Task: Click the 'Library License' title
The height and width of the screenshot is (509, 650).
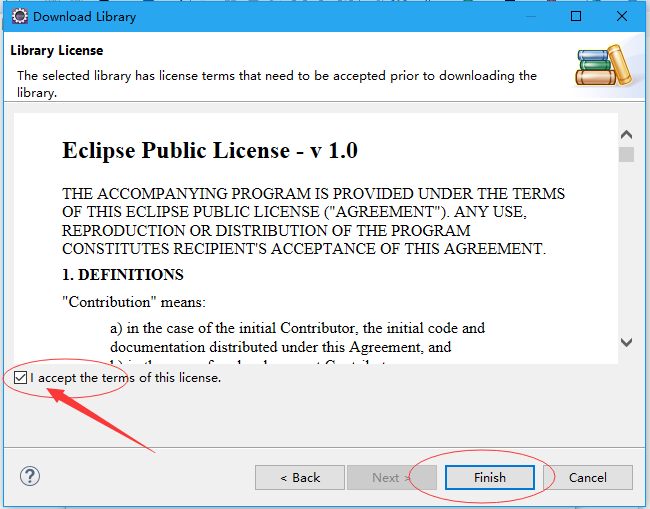Action: click(x=56, y=51)
